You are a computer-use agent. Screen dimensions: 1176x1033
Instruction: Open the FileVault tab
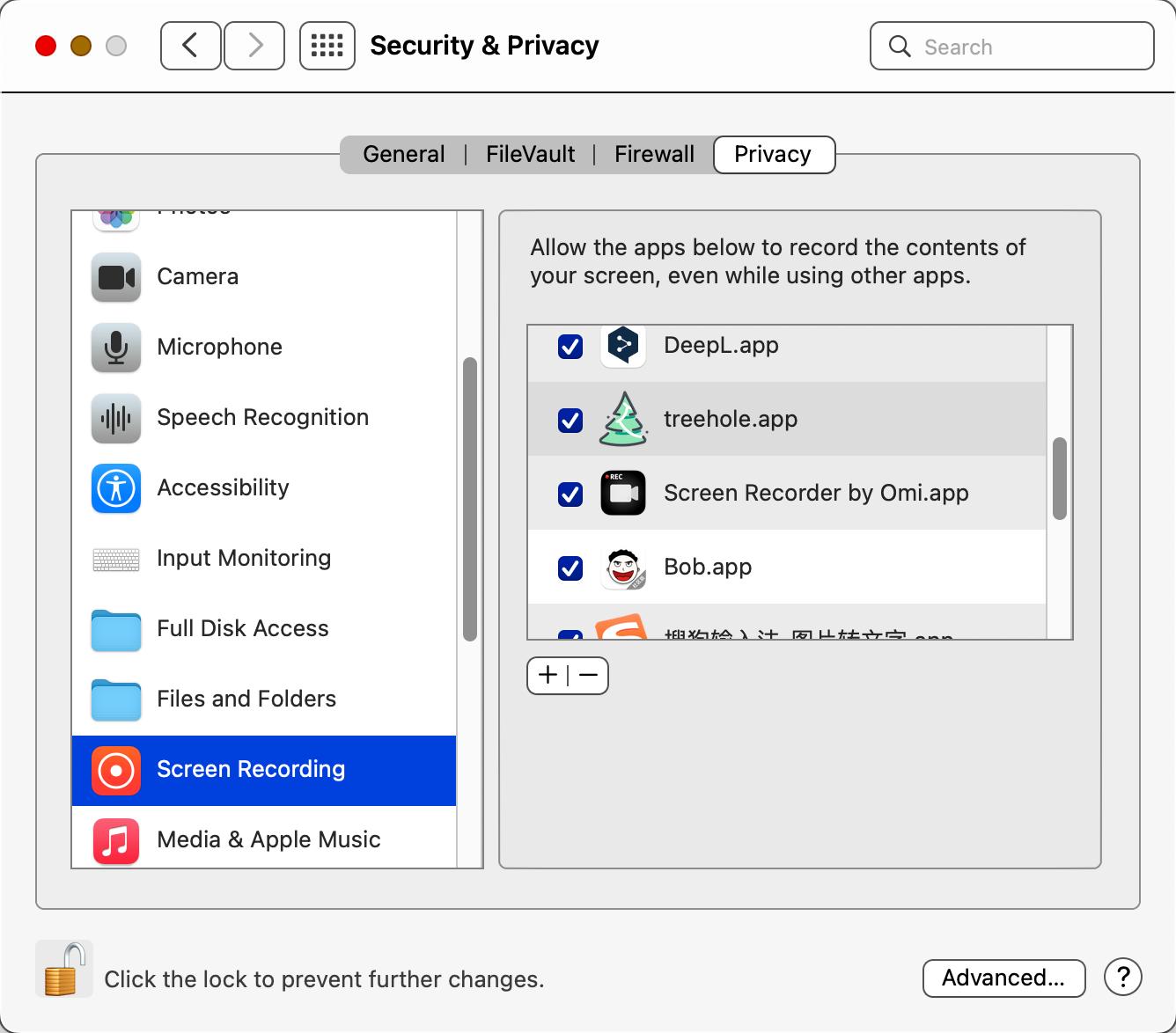tap(531, 155)
